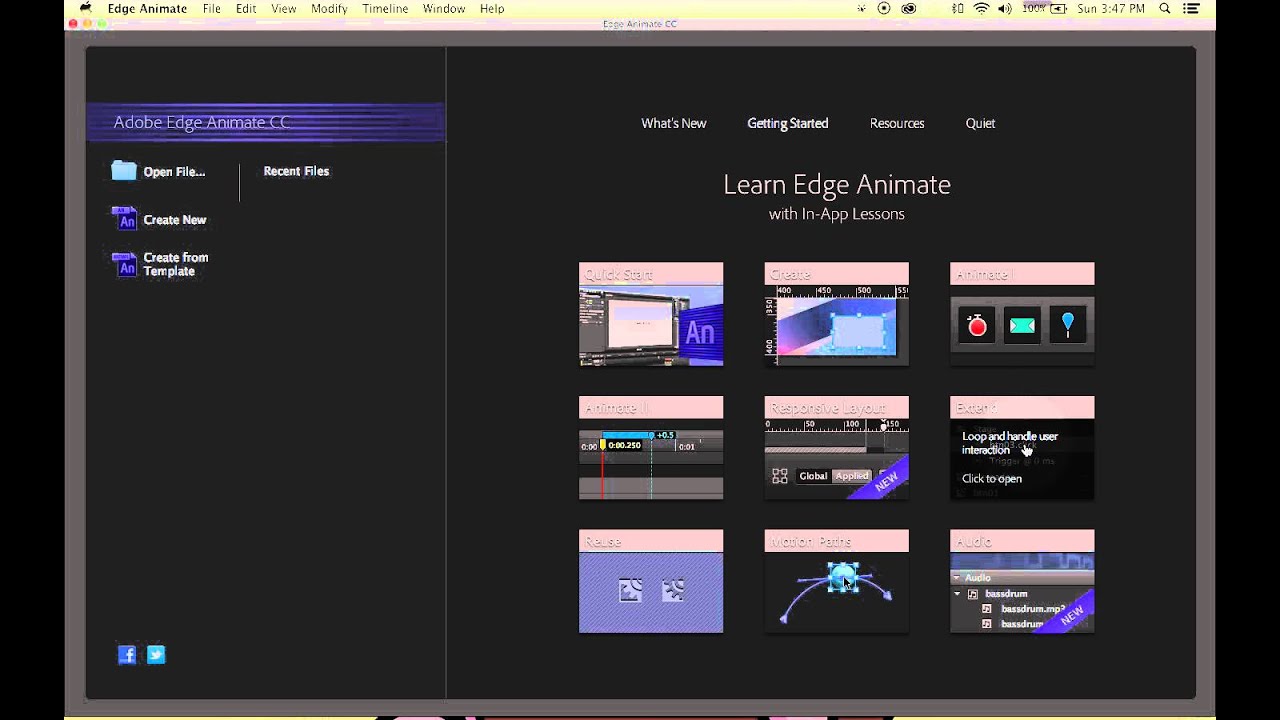Open the Create lesson thumbnail
This screenshot has height=720, width=1280.
coord(837,314)
